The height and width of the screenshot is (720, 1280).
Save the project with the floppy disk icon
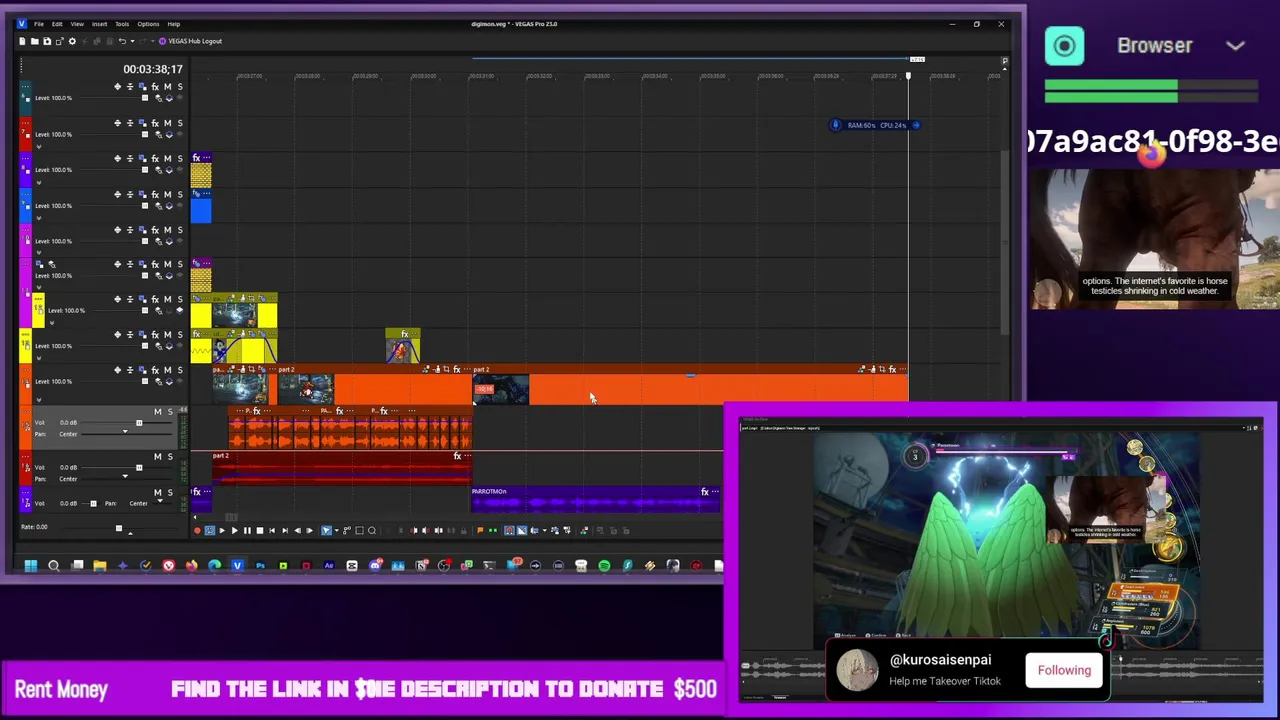coord(47,41)
